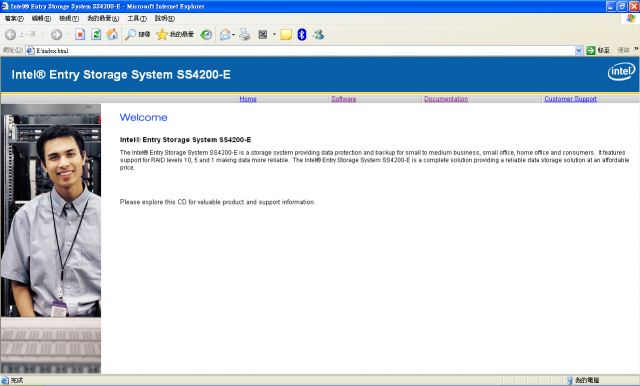This screenshot has height=386, width=640.
Task: Click the green Go arrow button
Action: 590,50
